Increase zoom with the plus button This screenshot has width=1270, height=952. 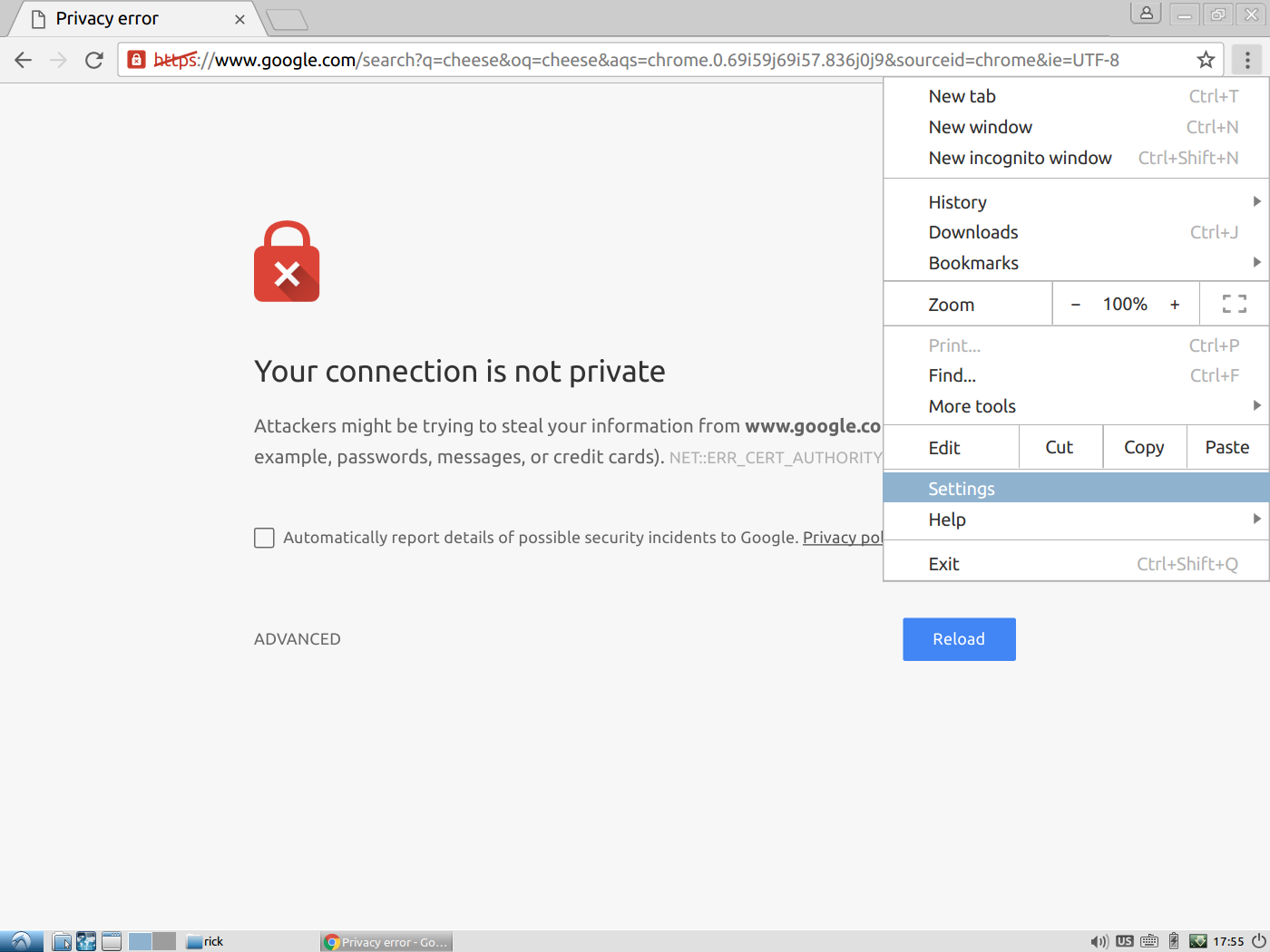[1175, 305]
